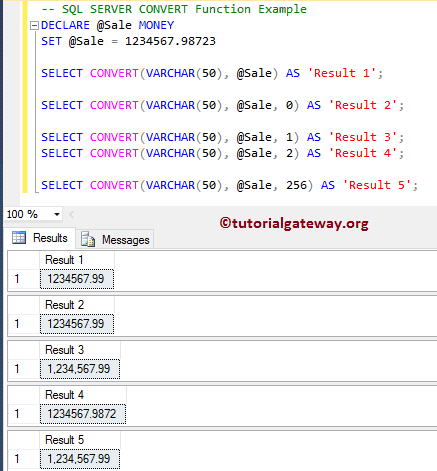Collapse the DECLARE code block outline
The width and height of the screenshot is (437, 471).
tap(34, 26)
